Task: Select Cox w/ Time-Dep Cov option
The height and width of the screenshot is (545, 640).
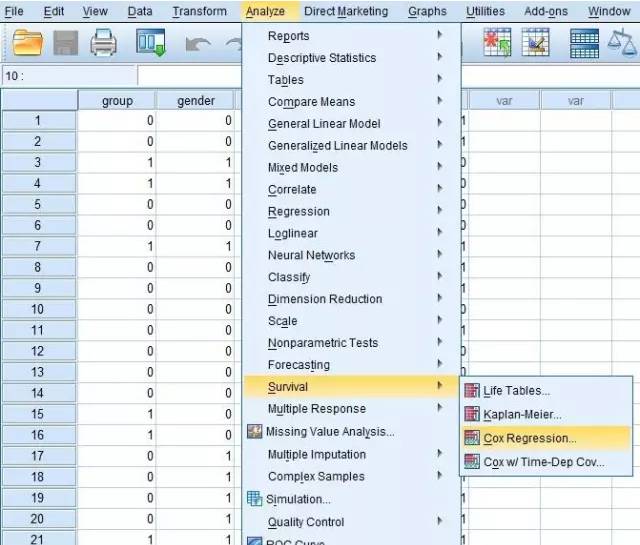Action: pos(543,462)
